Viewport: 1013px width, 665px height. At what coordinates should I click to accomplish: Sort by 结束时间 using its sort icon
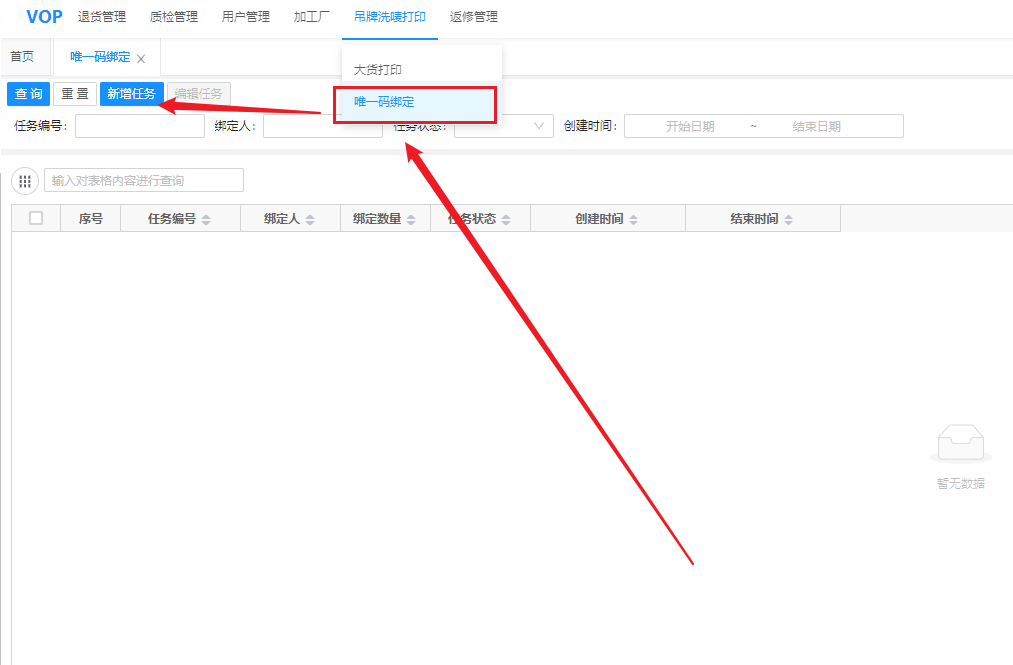click(788, 220)
